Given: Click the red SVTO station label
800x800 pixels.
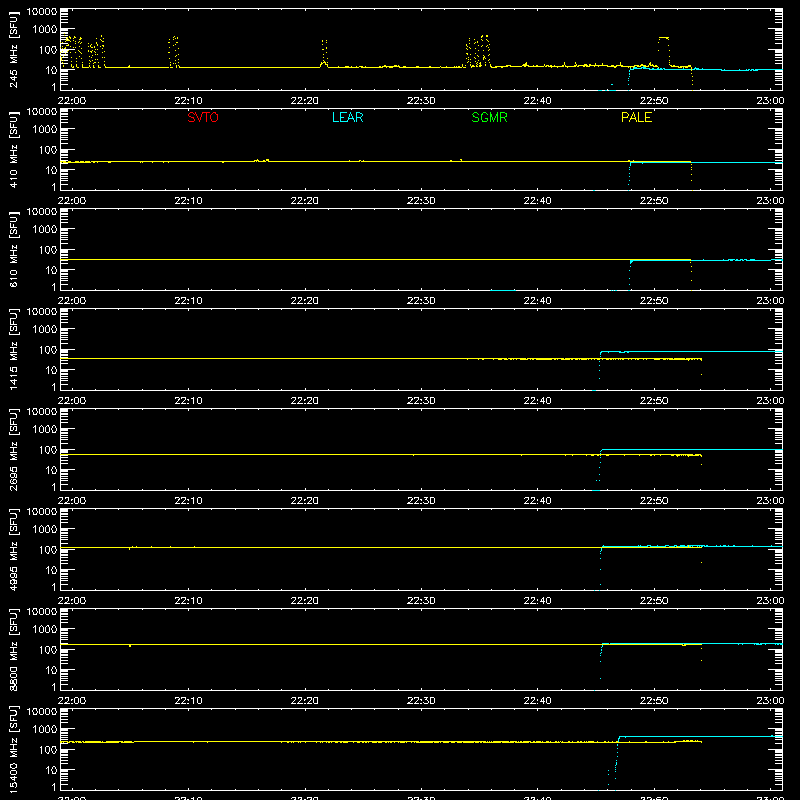Looking at the screenshot, I should (x=203, y=117).
